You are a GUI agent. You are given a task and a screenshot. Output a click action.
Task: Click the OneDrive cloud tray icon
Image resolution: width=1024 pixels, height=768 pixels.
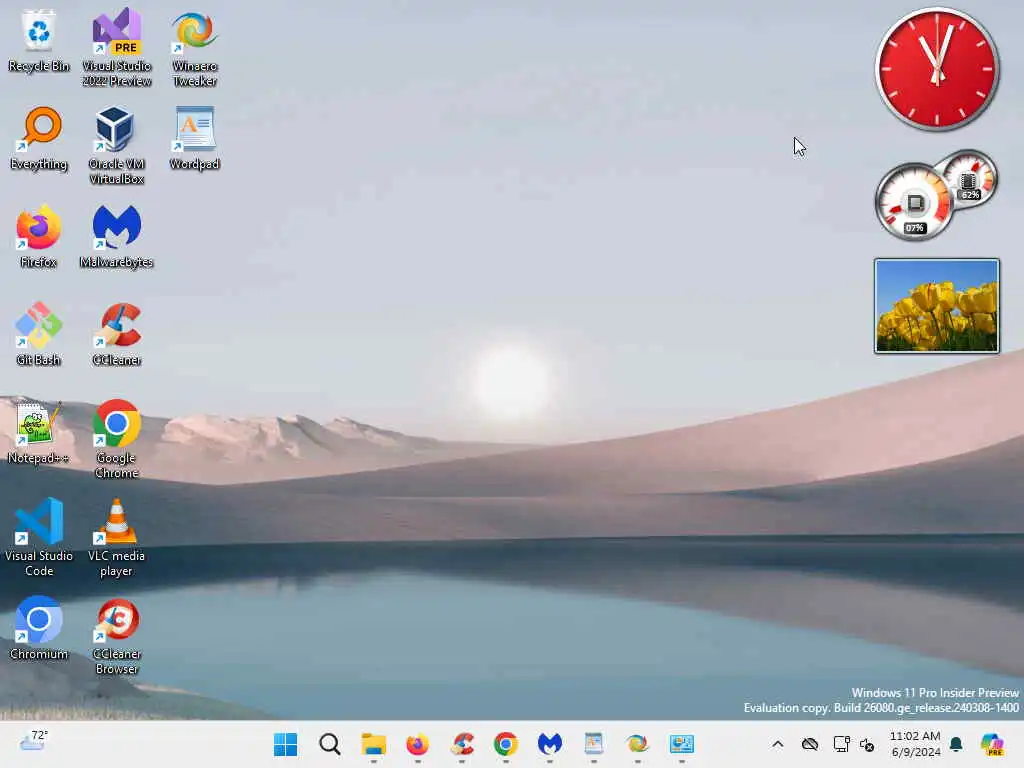(810, 744)
